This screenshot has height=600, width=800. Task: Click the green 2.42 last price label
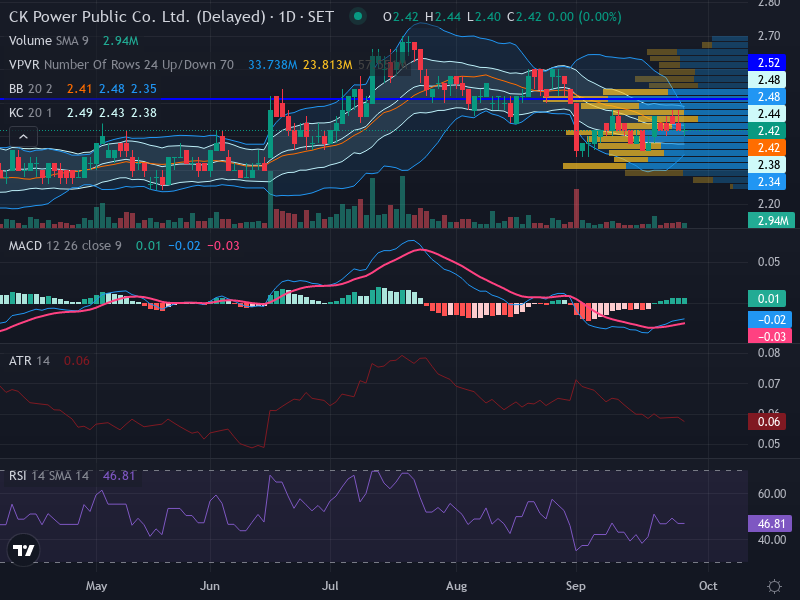click(x=768, y=131)
